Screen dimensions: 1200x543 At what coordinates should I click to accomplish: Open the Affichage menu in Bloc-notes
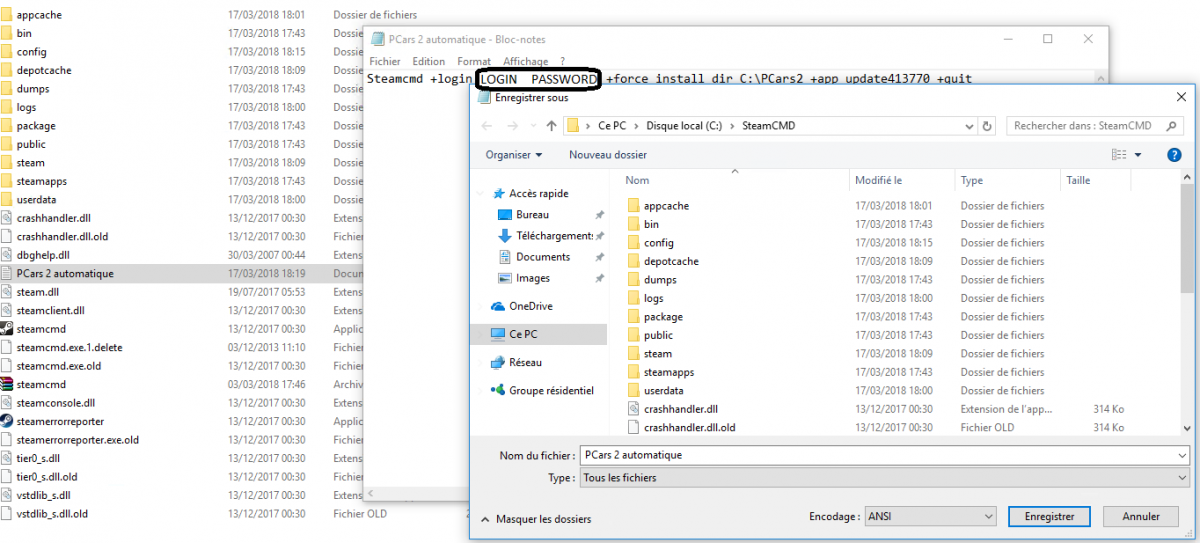(x=525, y=62)
